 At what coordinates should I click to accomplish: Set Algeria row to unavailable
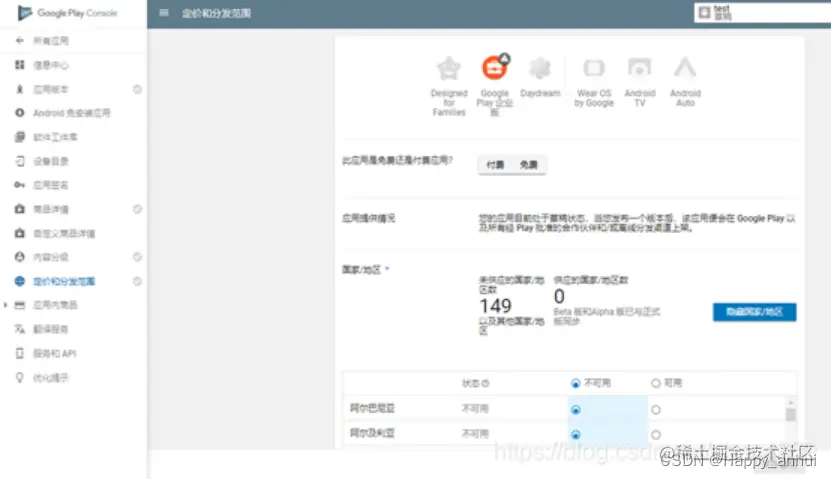[x=576, y=434]
